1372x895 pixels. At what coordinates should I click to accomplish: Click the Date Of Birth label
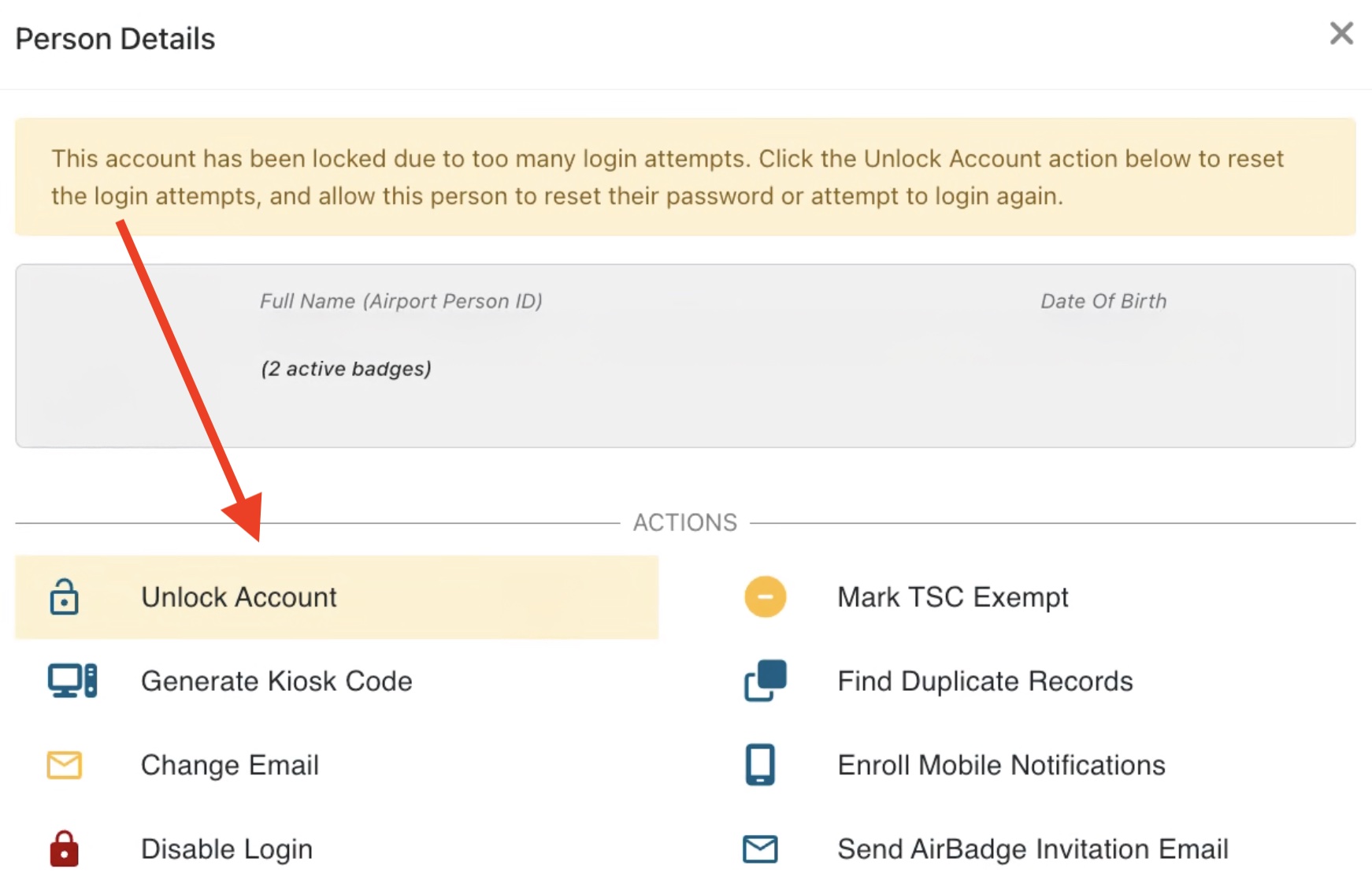click(1103, 301)
